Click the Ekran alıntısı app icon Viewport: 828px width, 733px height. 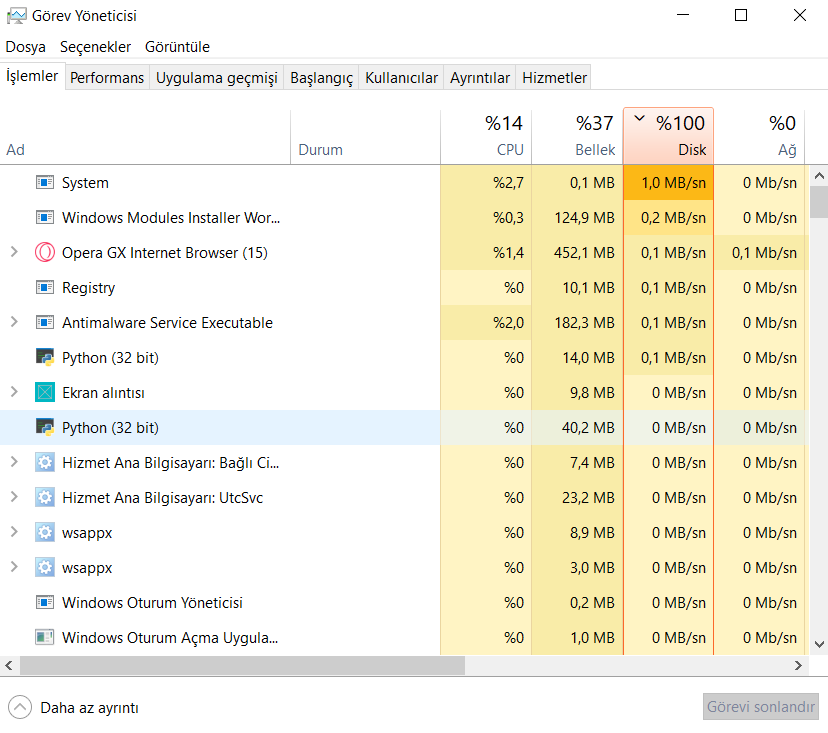(45, 393)
